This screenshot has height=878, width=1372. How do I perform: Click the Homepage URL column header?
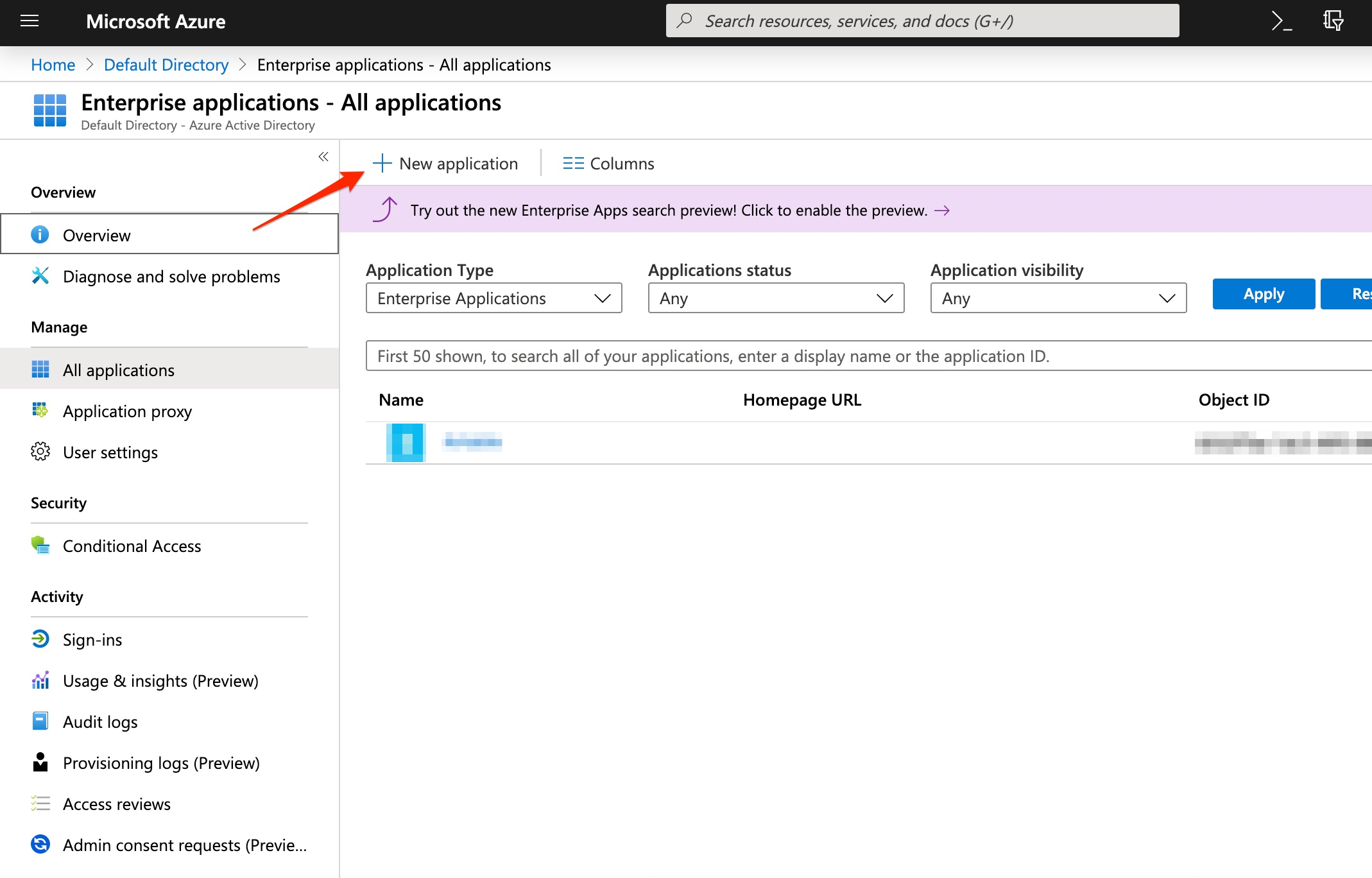(x=802, y=400)
